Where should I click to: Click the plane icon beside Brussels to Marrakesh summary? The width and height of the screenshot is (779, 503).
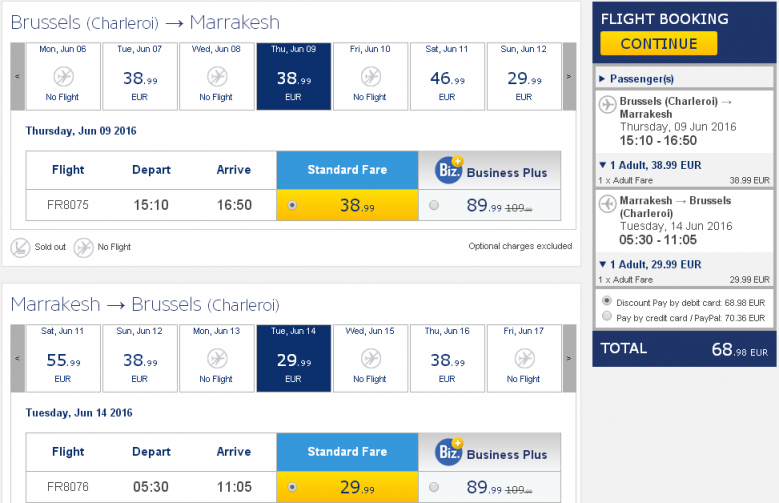[607, 105]
